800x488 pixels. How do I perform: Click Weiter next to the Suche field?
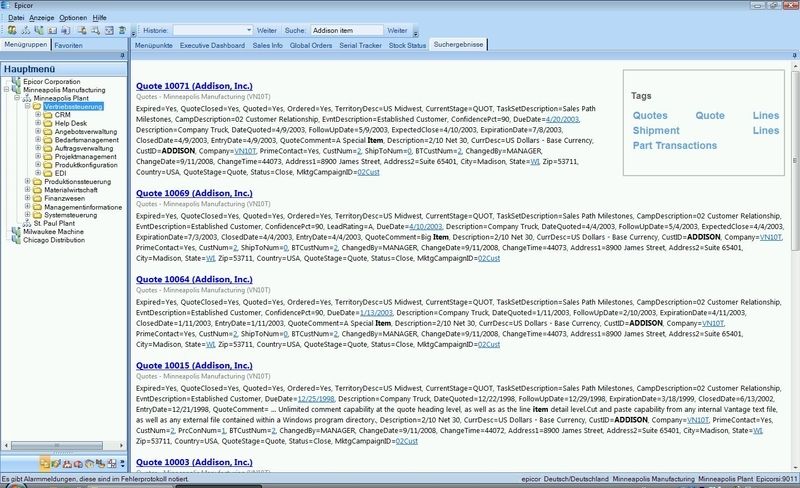point(397,31)
